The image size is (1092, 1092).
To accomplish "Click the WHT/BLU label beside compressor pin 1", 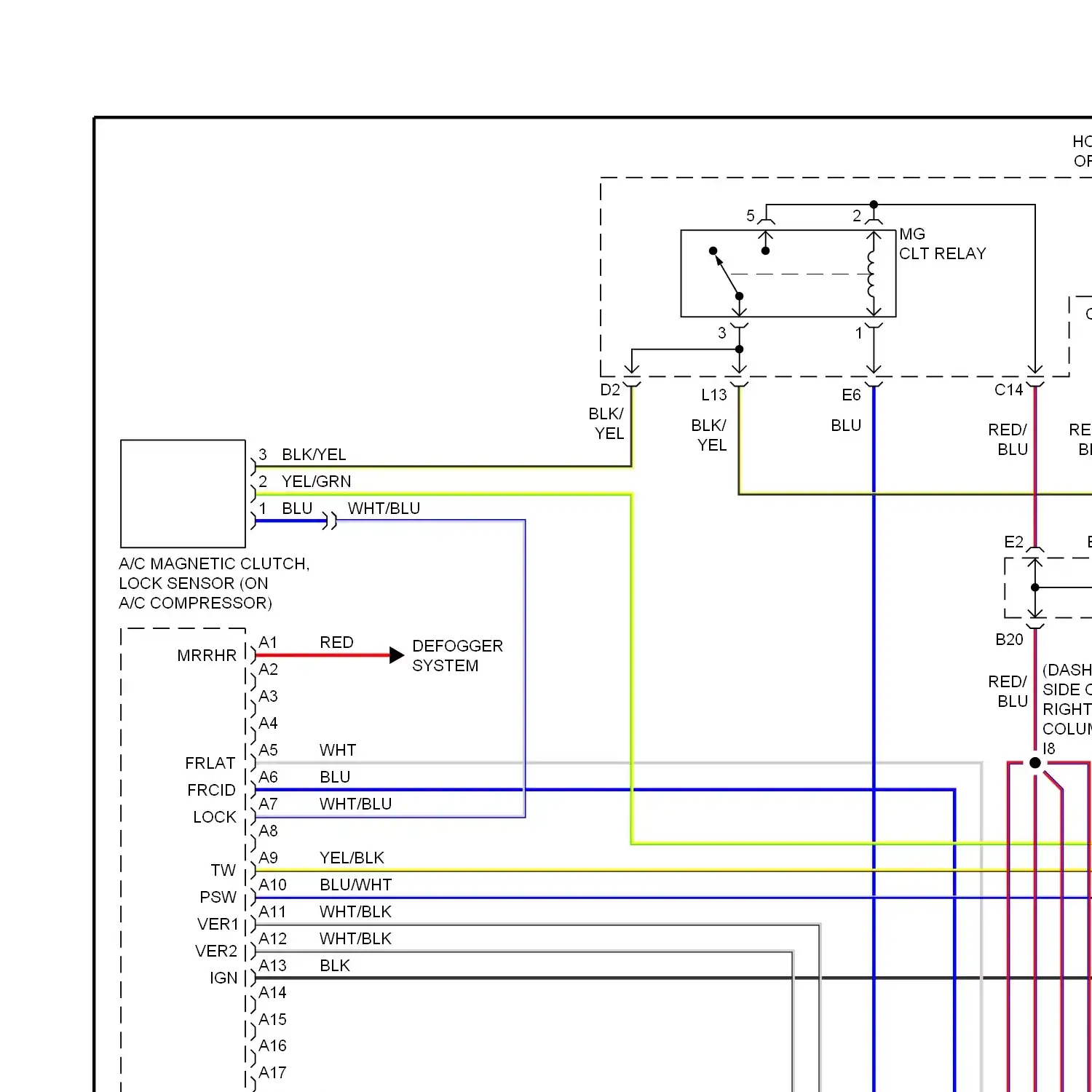I will [384, 508].
